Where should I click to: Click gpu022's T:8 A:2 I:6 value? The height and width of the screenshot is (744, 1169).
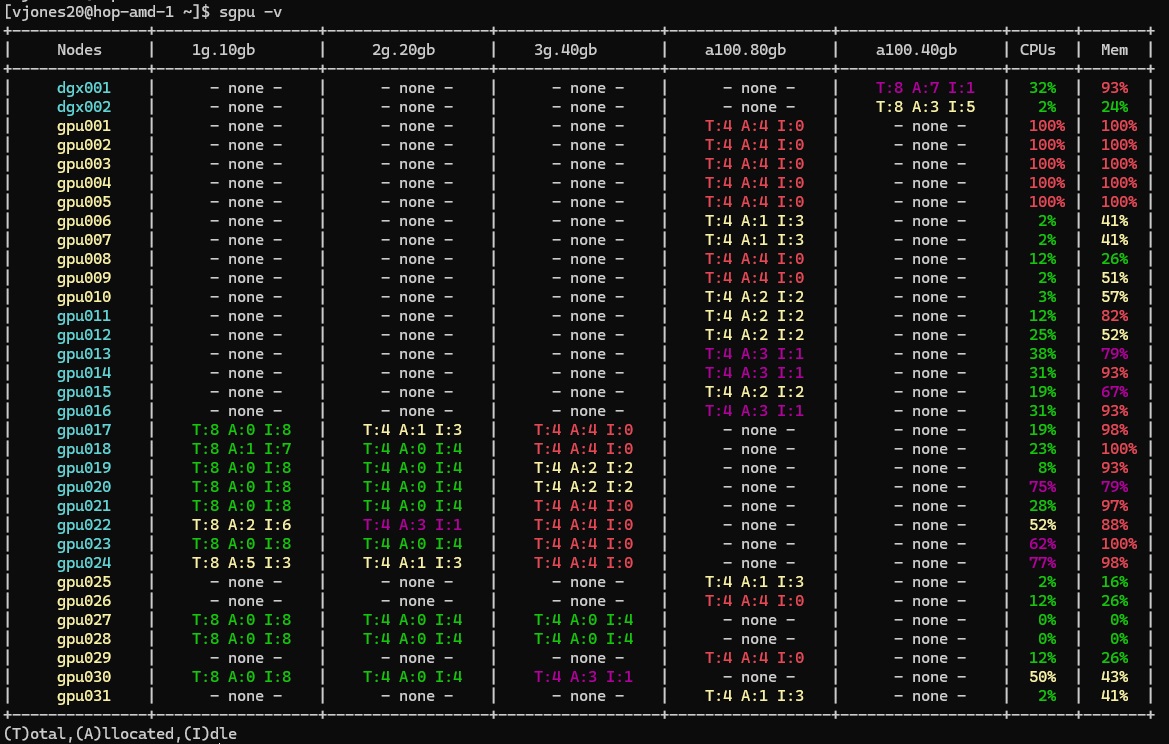(242, 526)
